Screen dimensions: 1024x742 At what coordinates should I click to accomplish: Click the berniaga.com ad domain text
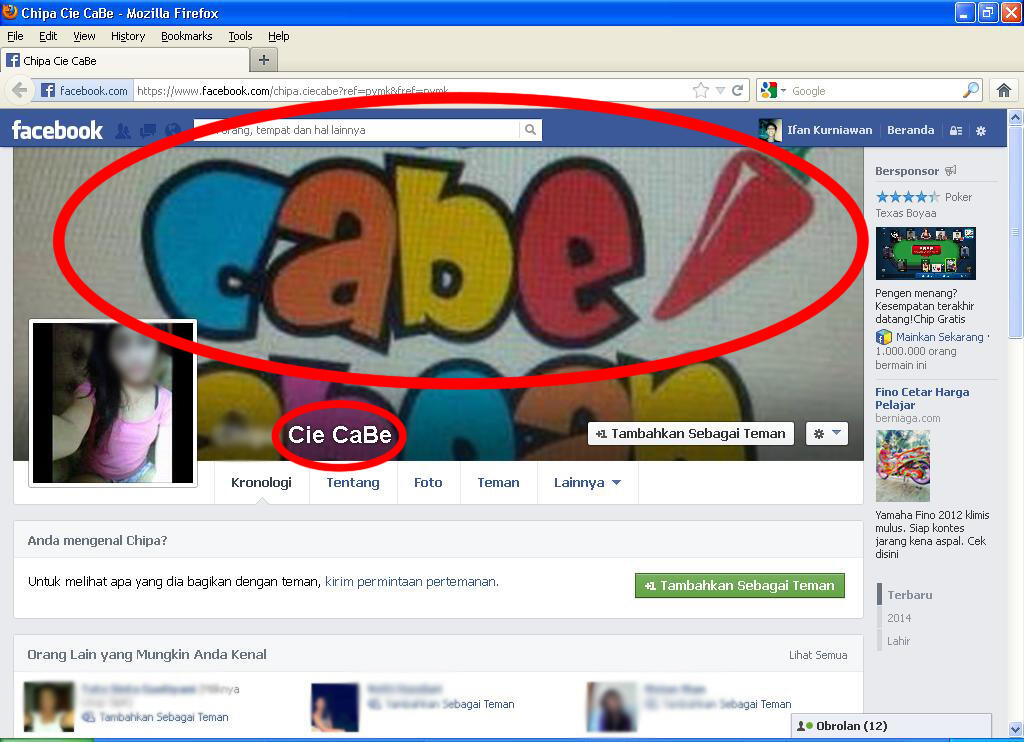click(x=908, y=418)
